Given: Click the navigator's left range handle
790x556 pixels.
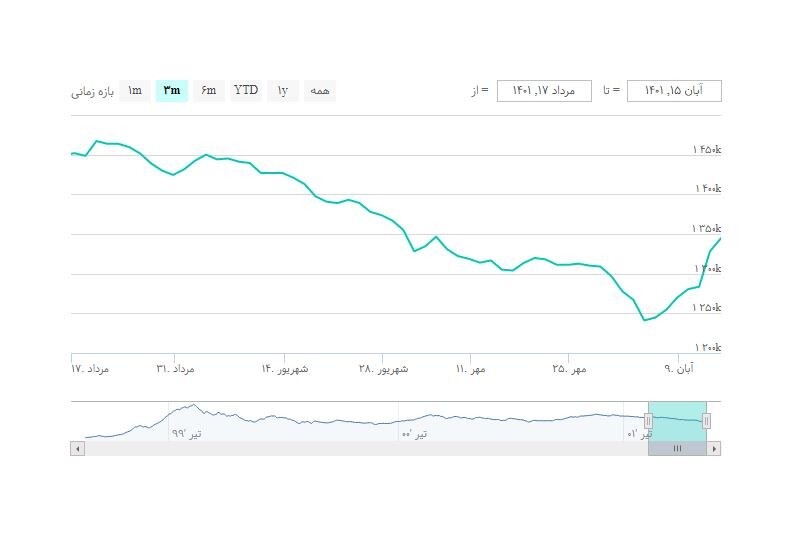Looking at the screenshot, I should [649, 421].
